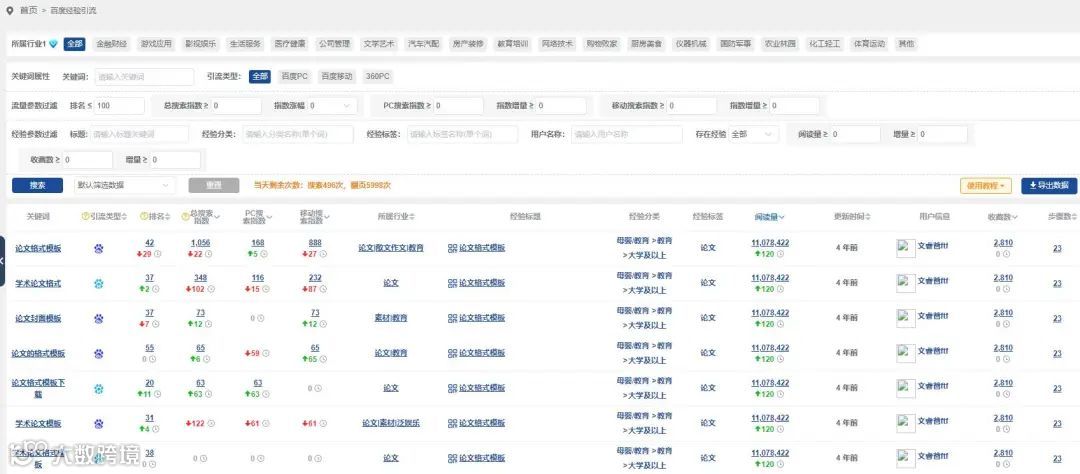Click the Baidu paw icon in 论文格式模板下载 row
Screen dimensions: 1080x474
point(98,388)
